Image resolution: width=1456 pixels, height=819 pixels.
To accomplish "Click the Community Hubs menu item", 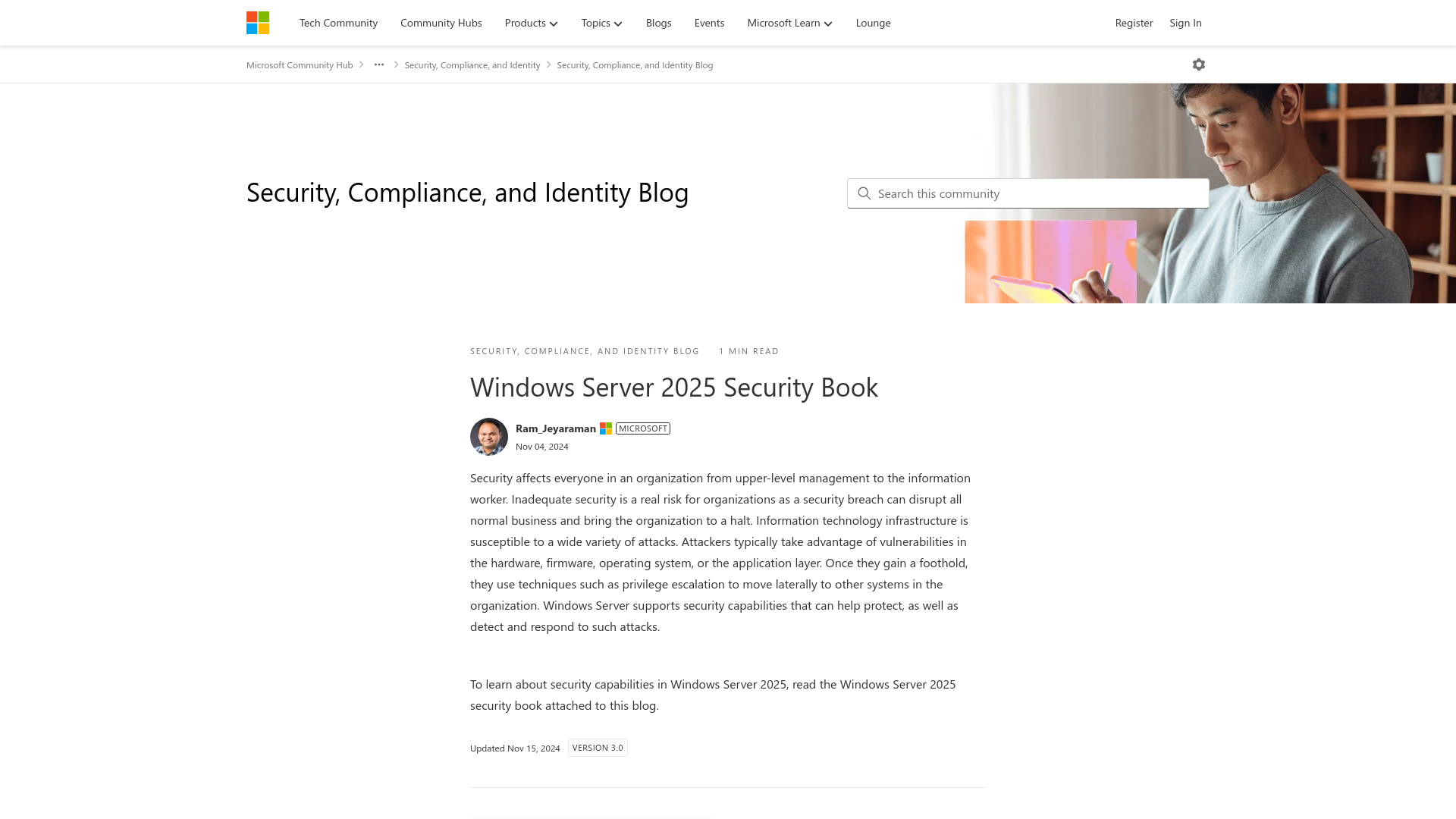I will click(x=441, y=22).
